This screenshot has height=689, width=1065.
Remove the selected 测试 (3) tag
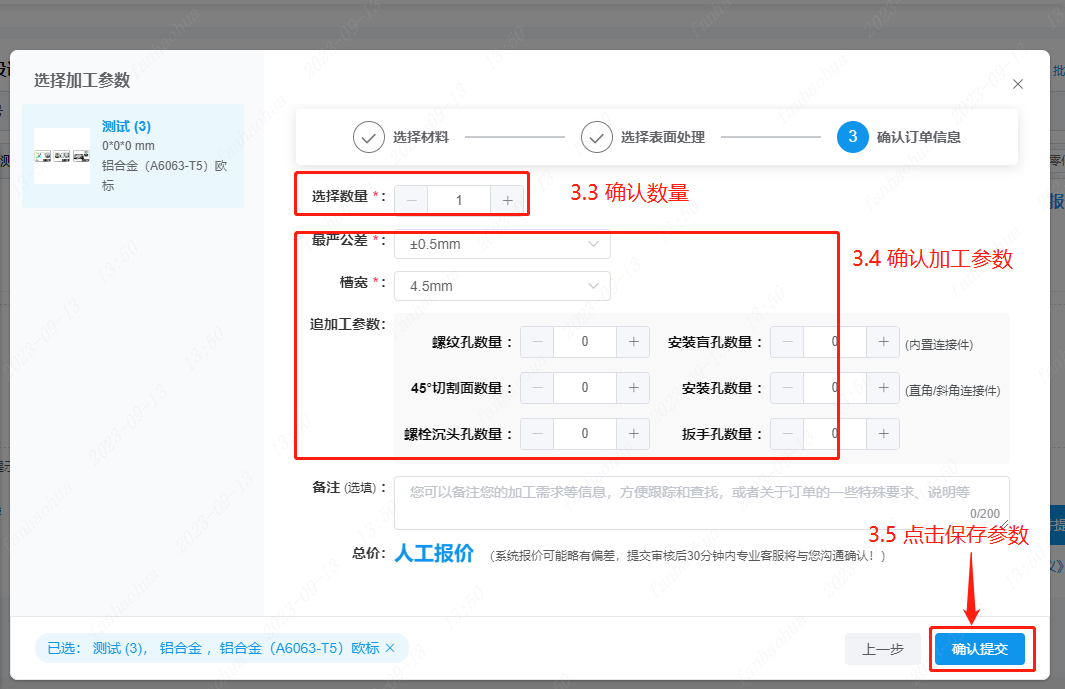pos(390,648)
